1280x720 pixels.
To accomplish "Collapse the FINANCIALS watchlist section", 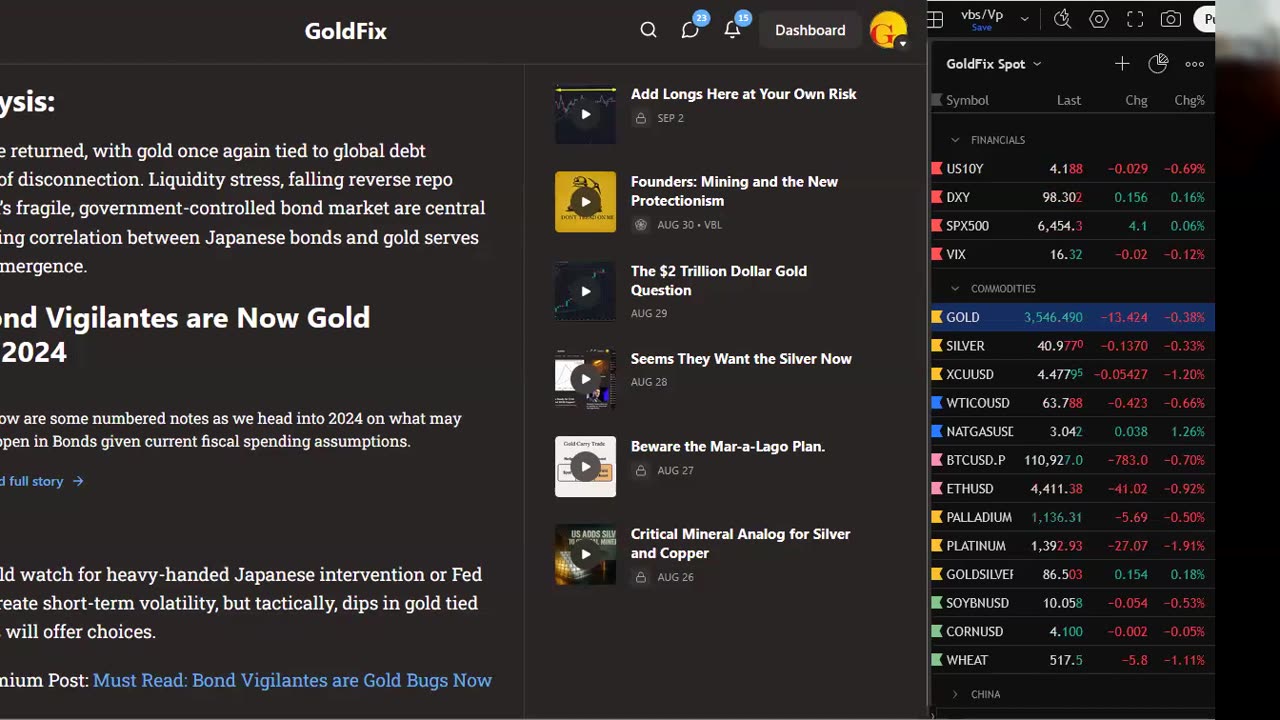I will coord(955,140).
